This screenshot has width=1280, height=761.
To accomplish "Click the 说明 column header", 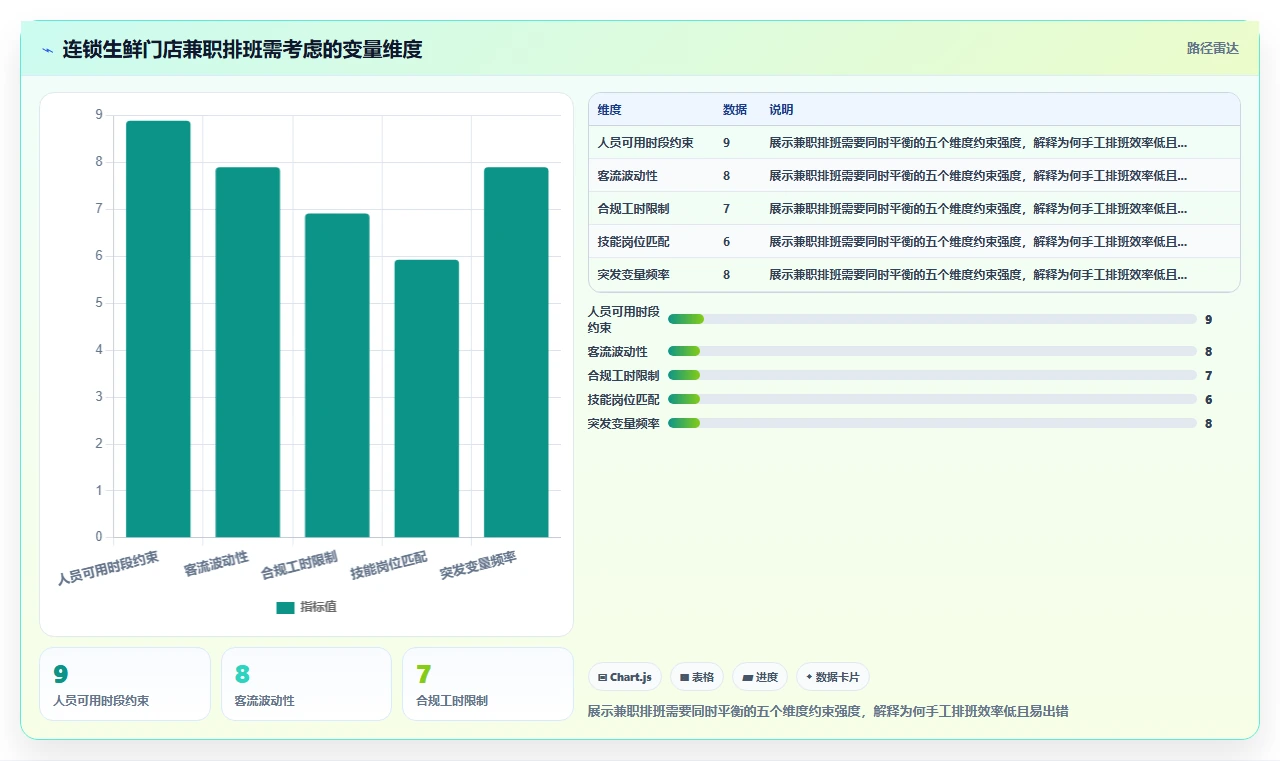I will (x=781, y=110).
